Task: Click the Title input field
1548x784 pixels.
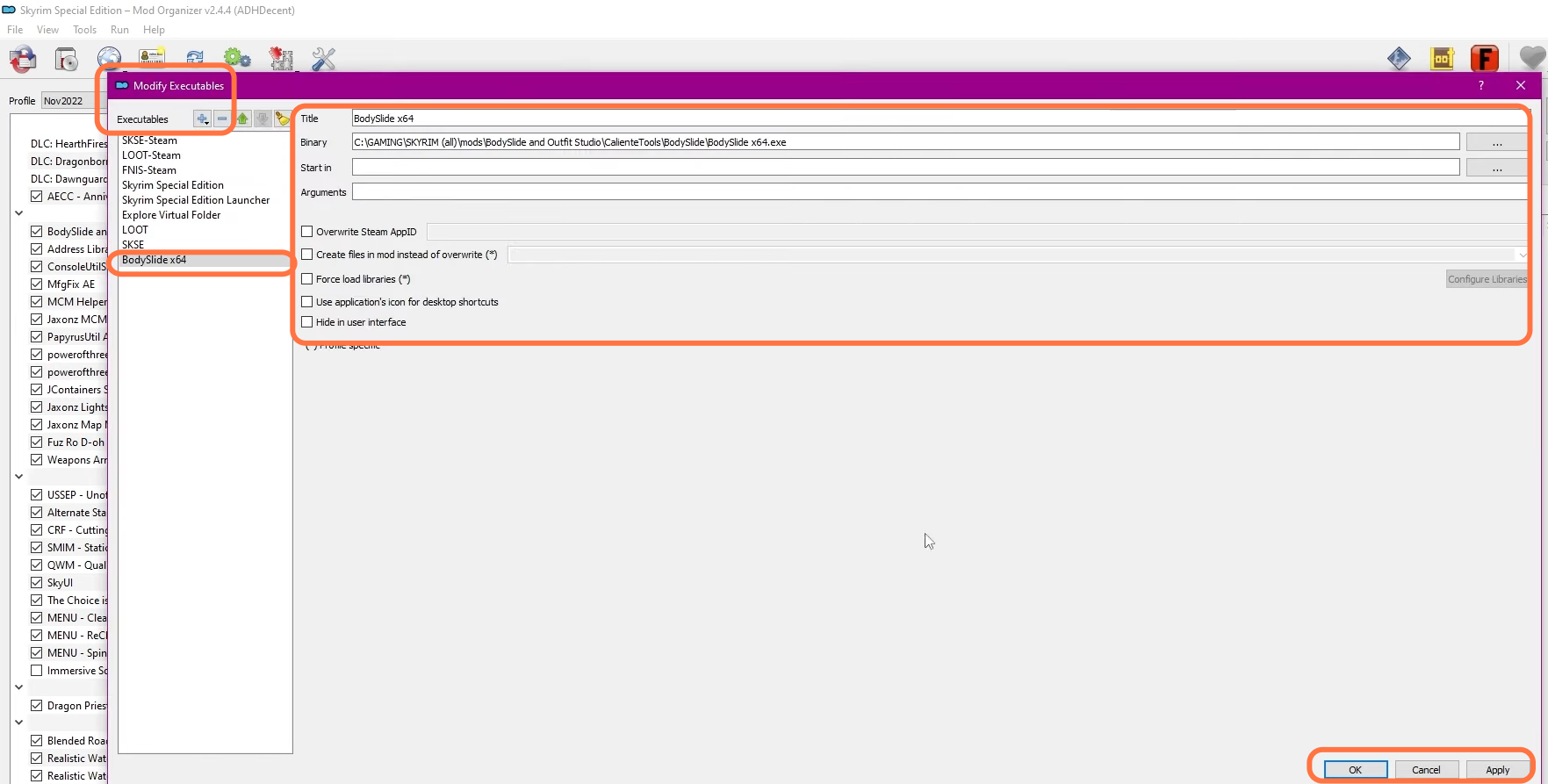Action: click(x=940, y=119)
